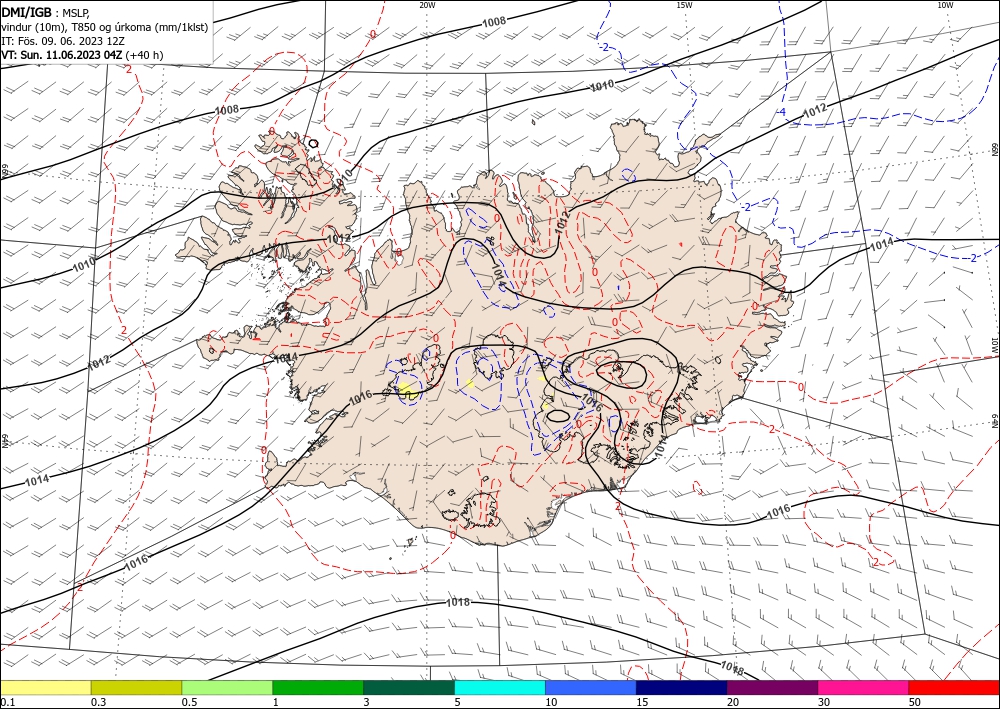
Task: Click the light green 0.5–1 legend swatch
Action: [x=227, y=687]
